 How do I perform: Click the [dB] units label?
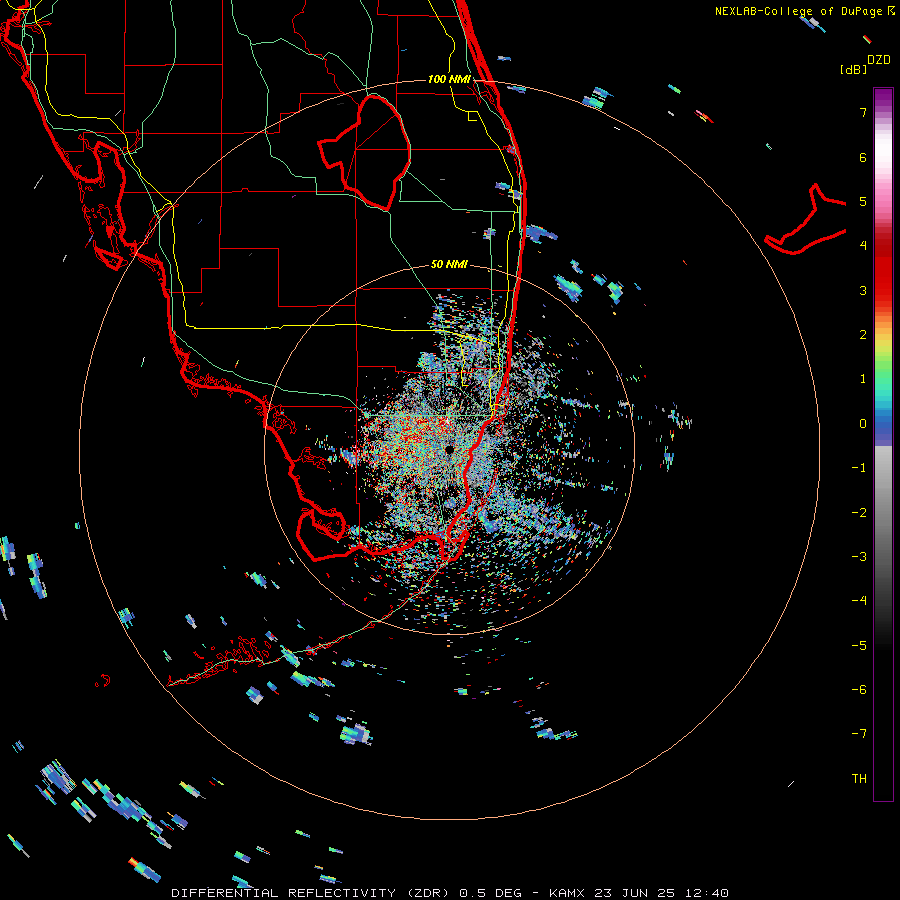click(854, 69)
